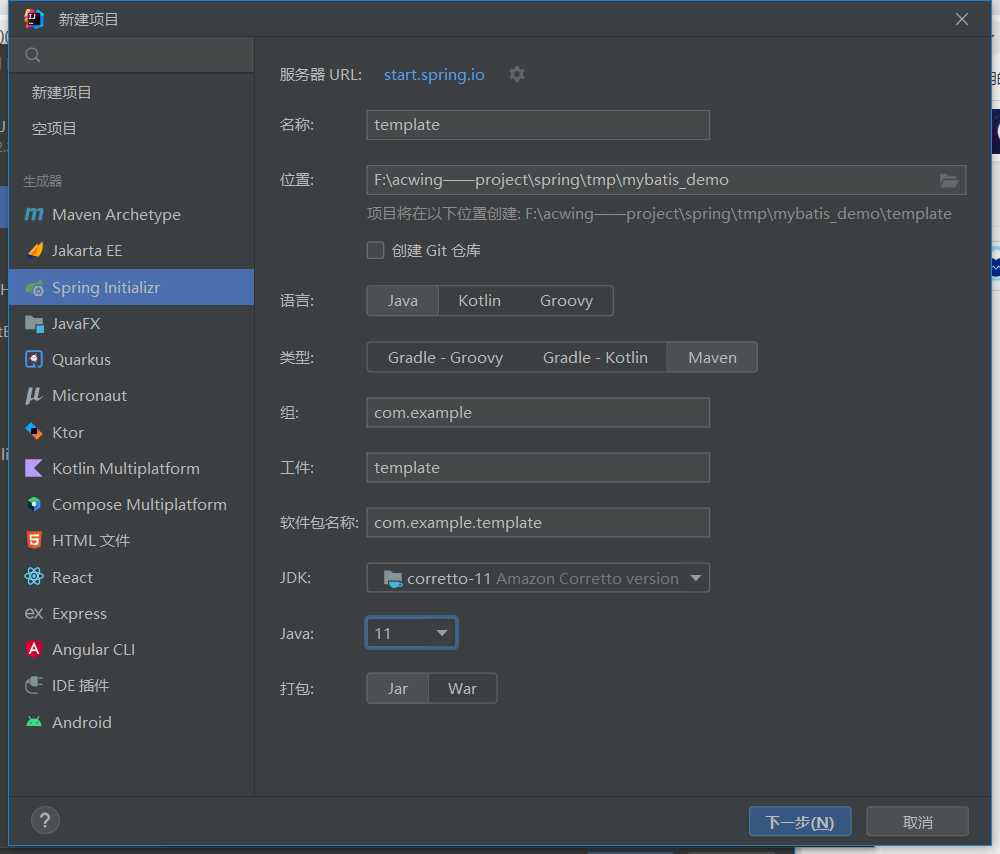
Task: Click the project name field 'template'
Action: click(538, 125)
